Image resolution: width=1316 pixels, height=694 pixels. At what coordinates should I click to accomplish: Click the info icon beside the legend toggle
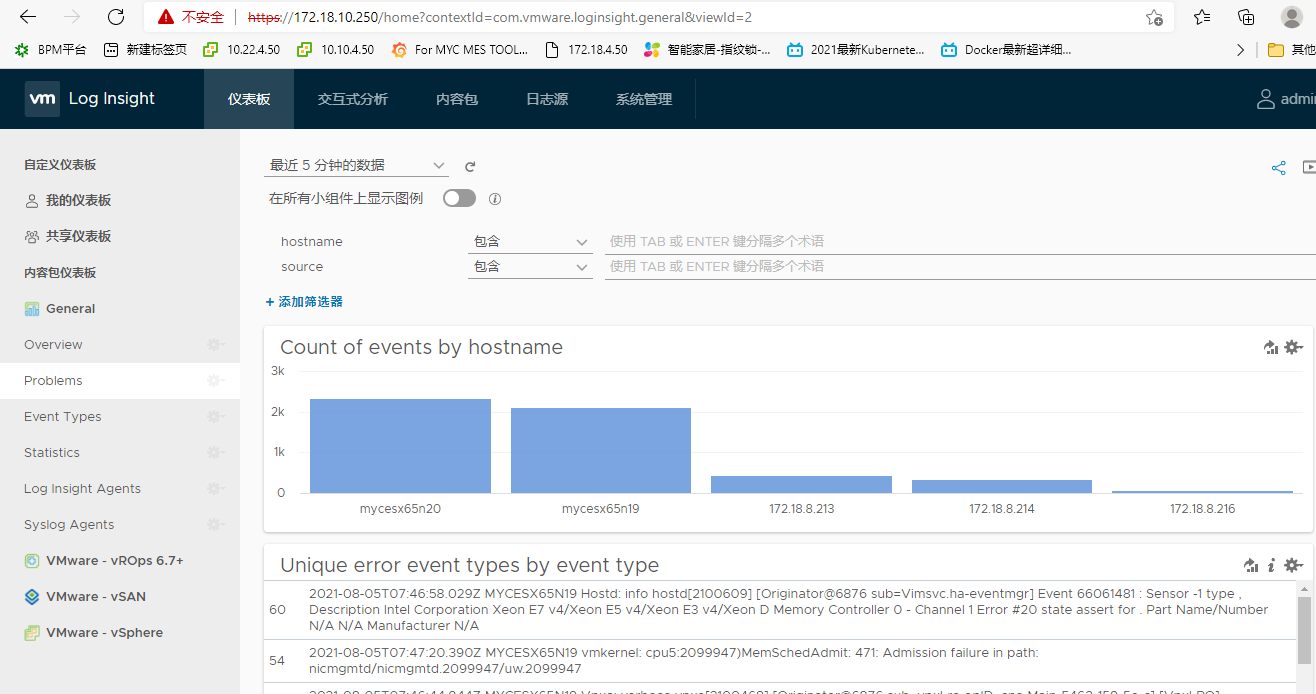pyautogui.click(x=495, y=198)
